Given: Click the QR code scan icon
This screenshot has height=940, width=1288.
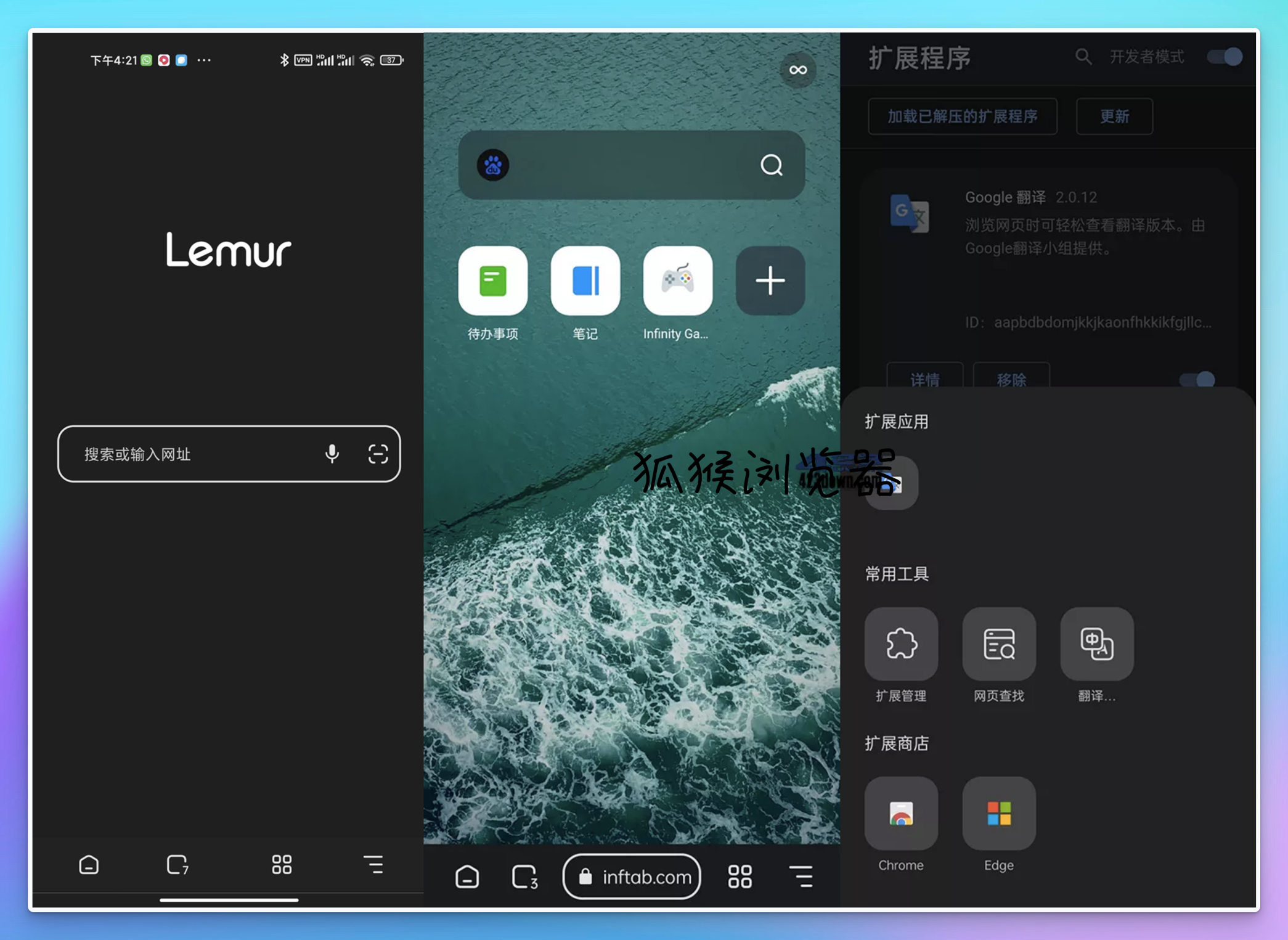Looking at the screenshot, I should point(377,454).
